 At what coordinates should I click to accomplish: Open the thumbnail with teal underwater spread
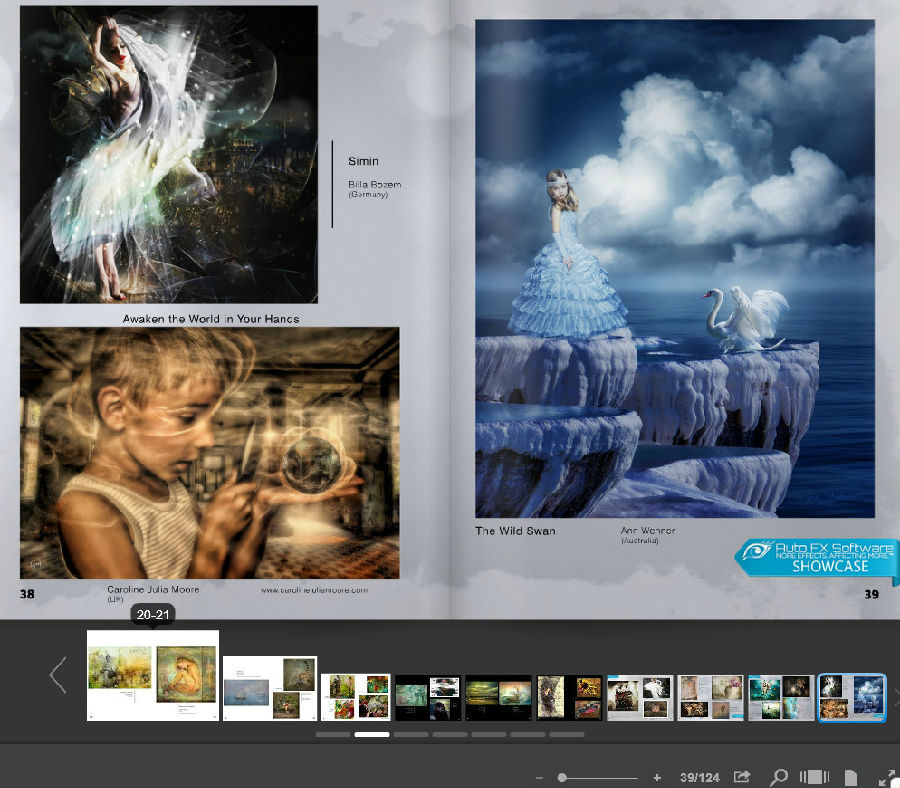(x=781, y=697)
